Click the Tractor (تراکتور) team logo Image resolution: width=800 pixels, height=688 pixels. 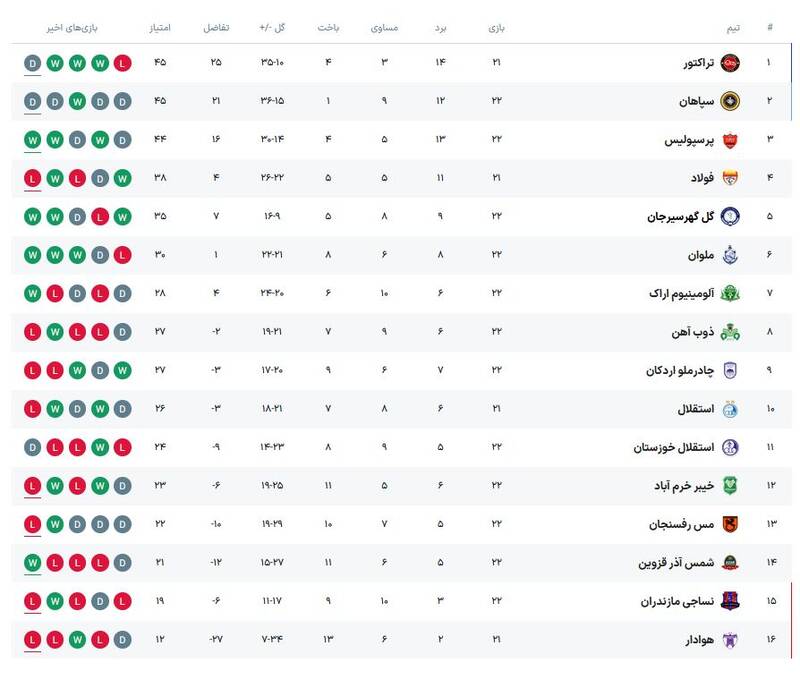pos(730,63)
